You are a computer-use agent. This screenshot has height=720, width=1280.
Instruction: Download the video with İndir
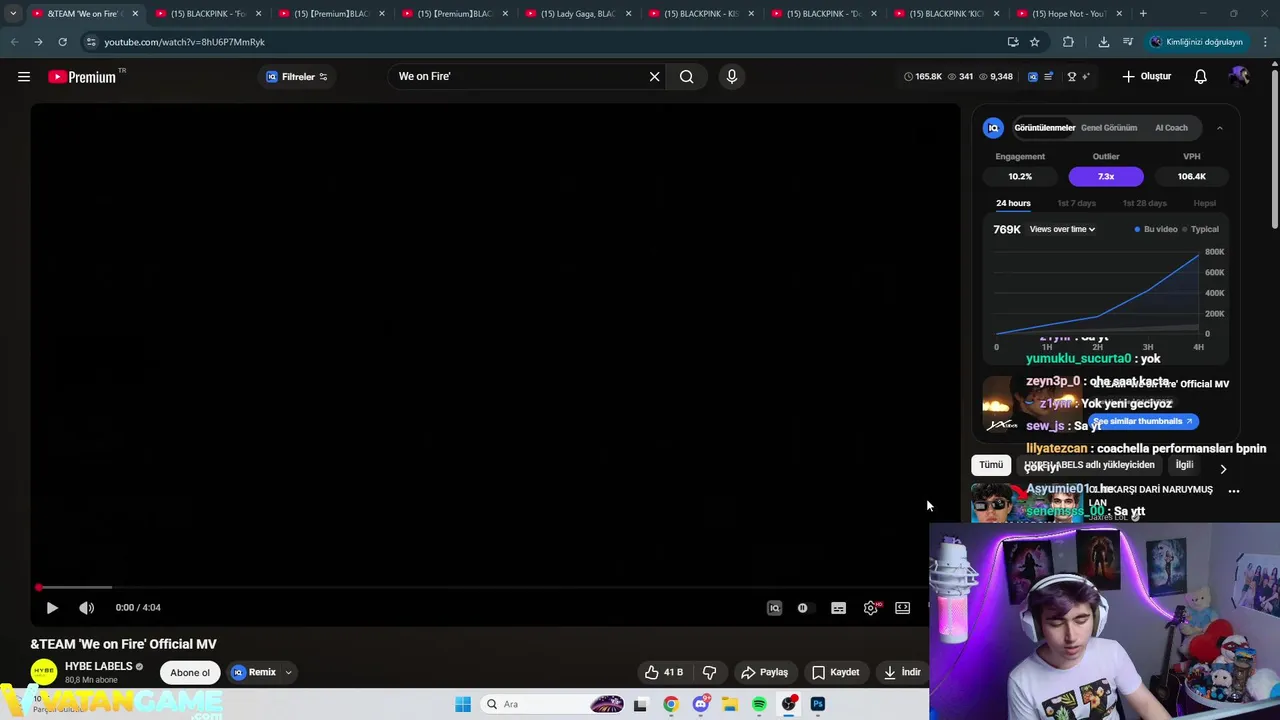tap(902, 673)
